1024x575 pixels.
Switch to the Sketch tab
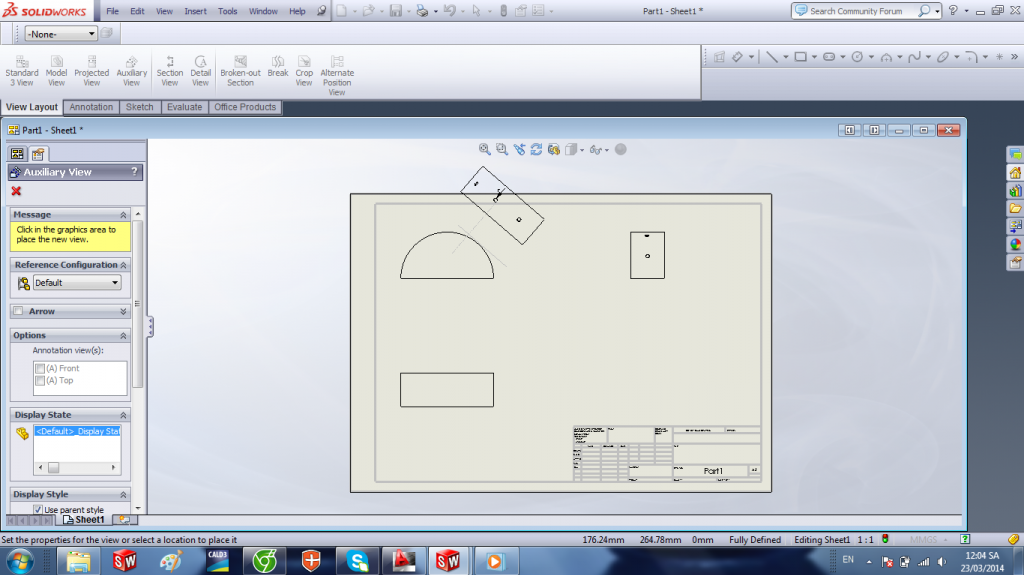140,107
